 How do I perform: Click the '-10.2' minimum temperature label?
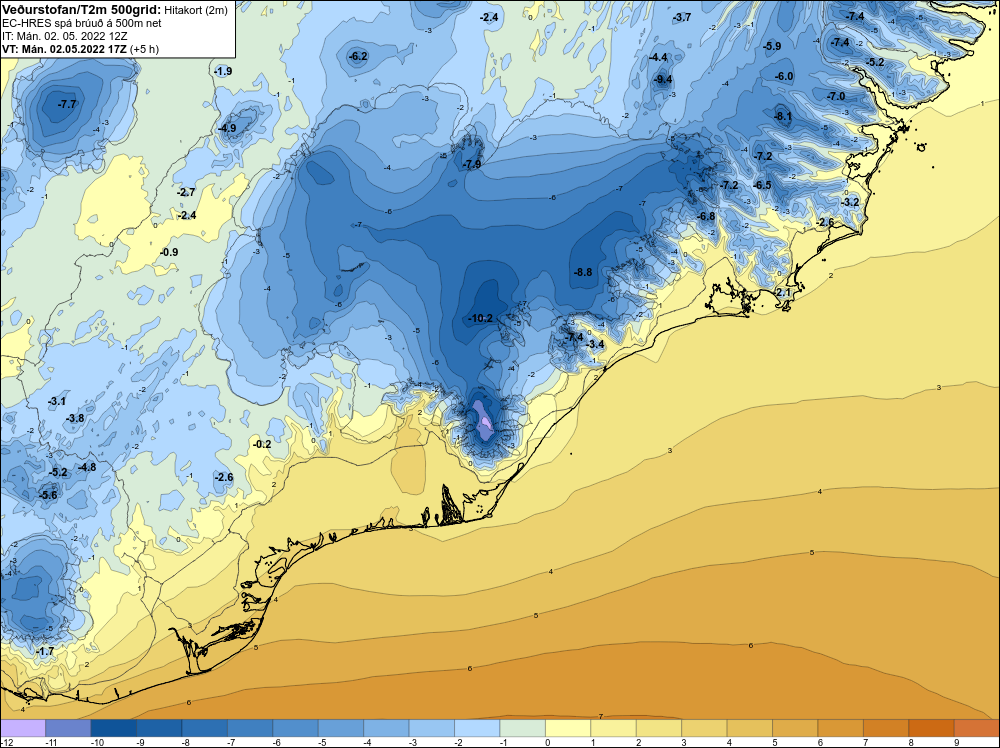pyautogui.click(x=480, y=318)
